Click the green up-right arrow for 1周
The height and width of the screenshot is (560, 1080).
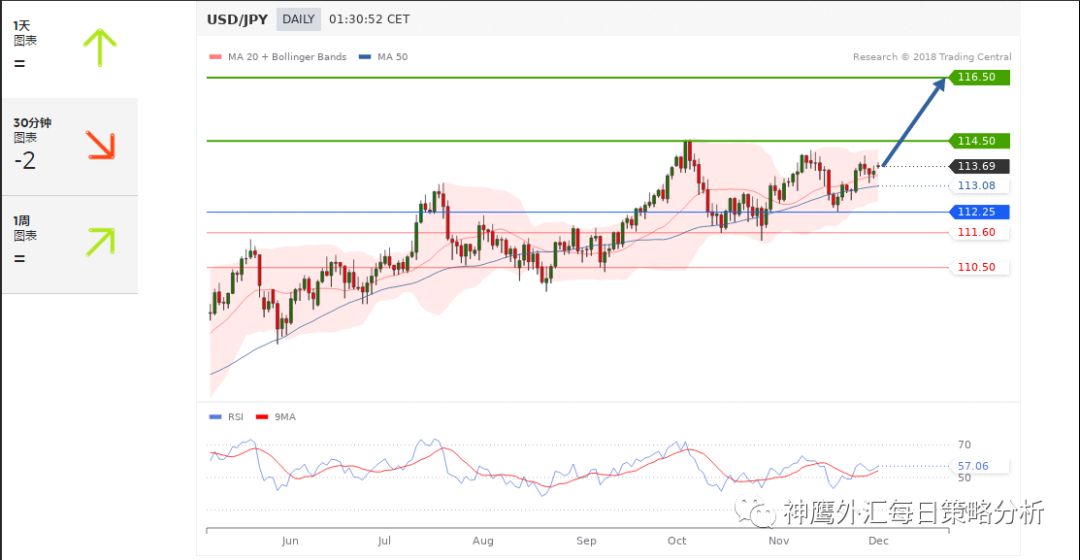pyautogui.click(x=101, y=242)
